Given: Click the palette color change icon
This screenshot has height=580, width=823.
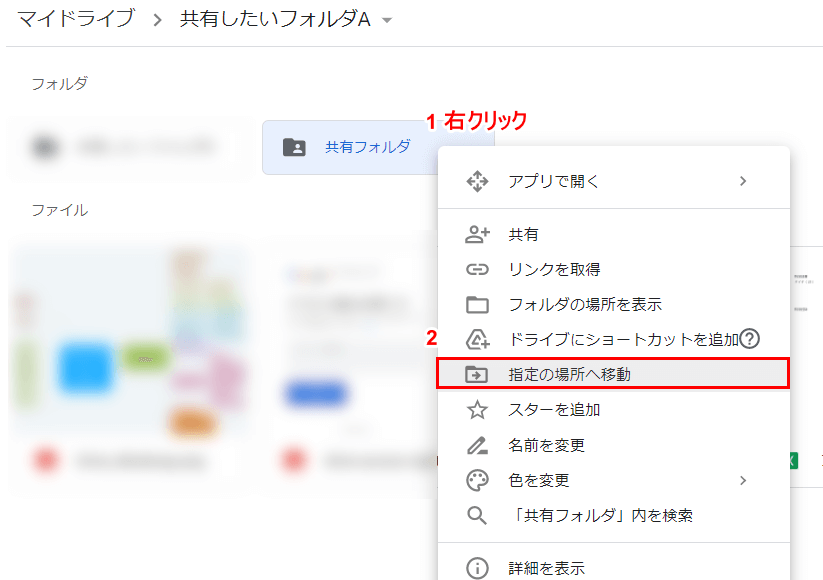Looking at the screenshot, I should coord(477,480).
